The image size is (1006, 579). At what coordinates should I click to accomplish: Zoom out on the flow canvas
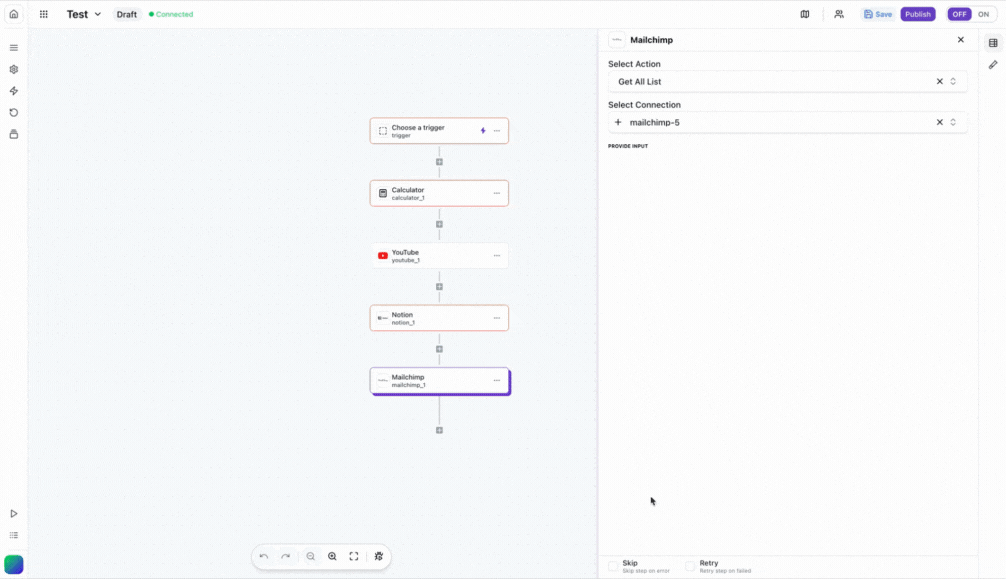point(310,556)
